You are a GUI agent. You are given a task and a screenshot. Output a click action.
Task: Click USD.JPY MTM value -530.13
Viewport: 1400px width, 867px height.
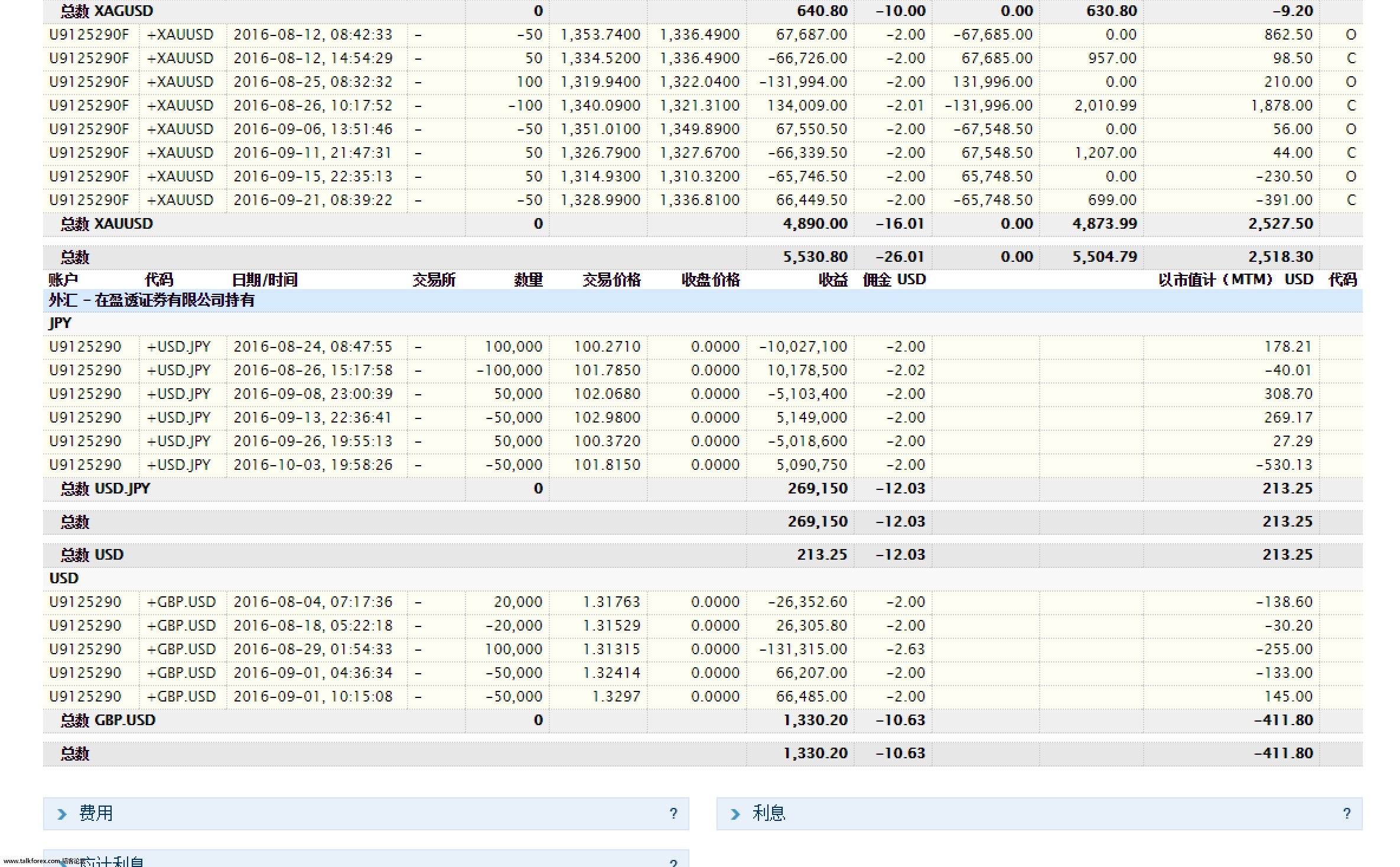(x=1284, y=465)
